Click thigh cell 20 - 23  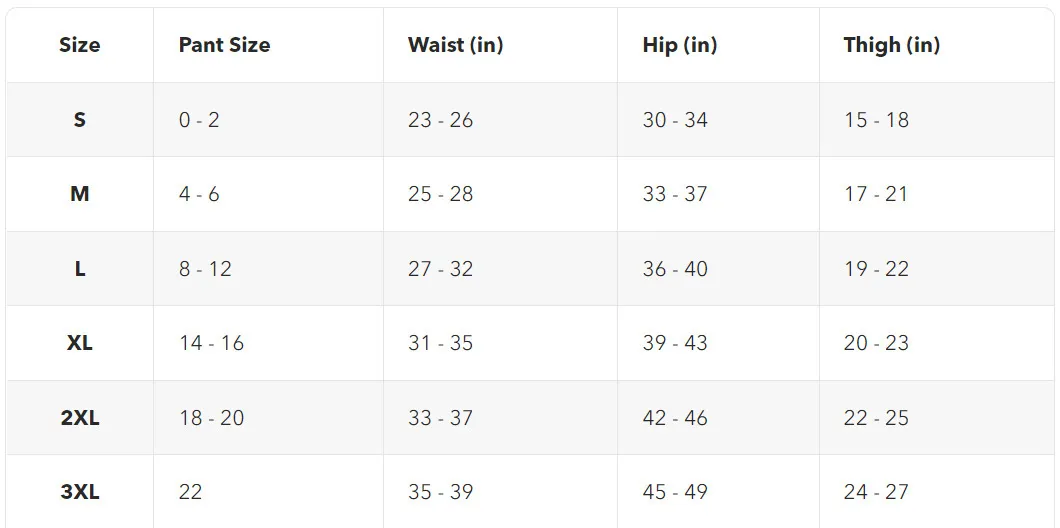(x=876, y=343)
